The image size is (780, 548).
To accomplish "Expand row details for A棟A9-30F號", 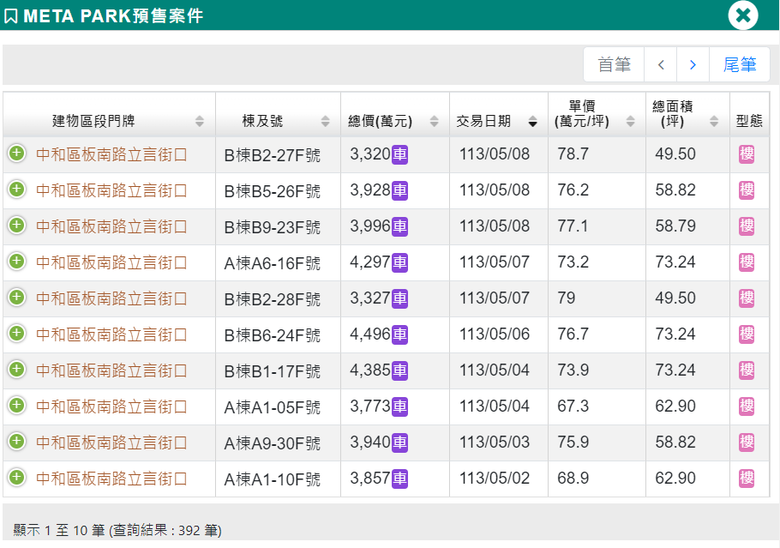I will 17,442.
